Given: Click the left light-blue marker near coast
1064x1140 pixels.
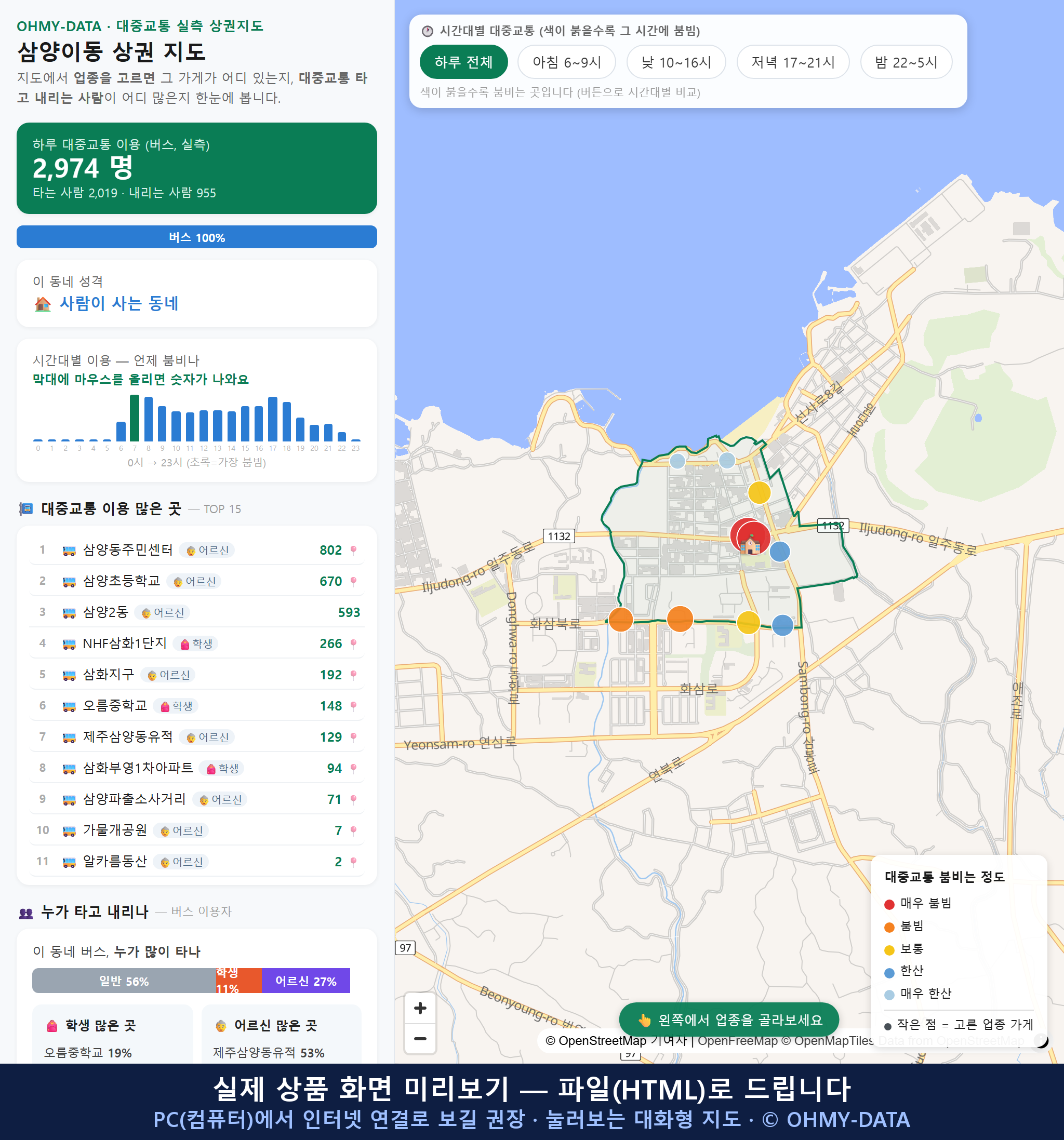Looking at the screenshot, I should pos(678,461).
